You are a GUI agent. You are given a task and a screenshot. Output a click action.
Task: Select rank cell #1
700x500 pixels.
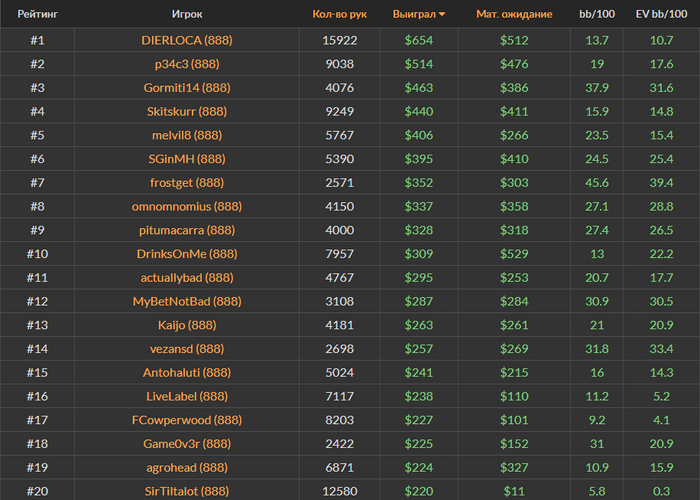click(38, 40)
